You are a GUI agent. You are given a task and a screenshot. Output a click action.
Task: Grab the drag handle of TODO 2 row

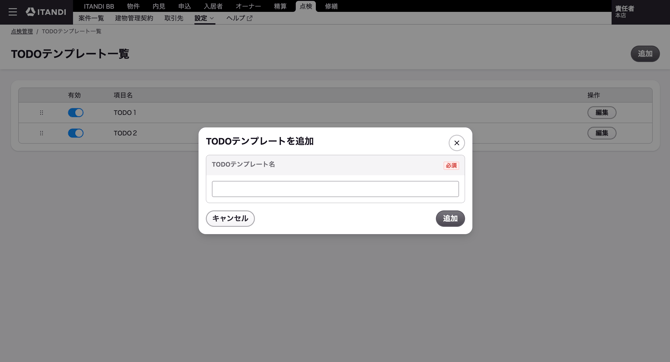pos(41,133)
